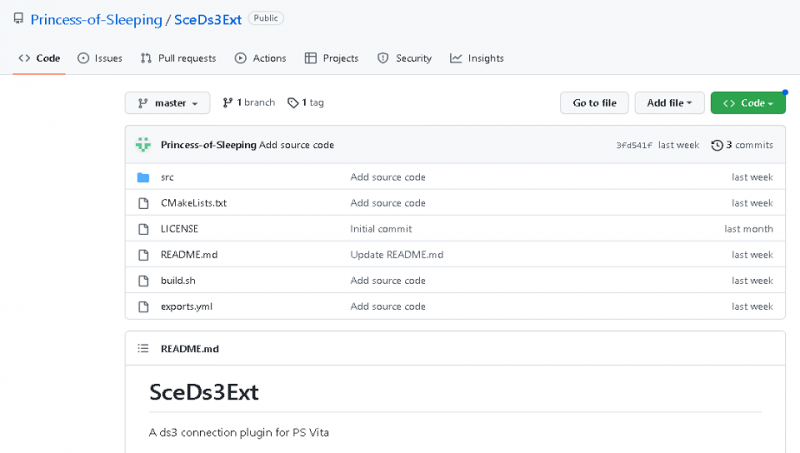
Task: Click the CMakeLists.txt file icon
Action: pyautogui.click(x=143, y=203)
